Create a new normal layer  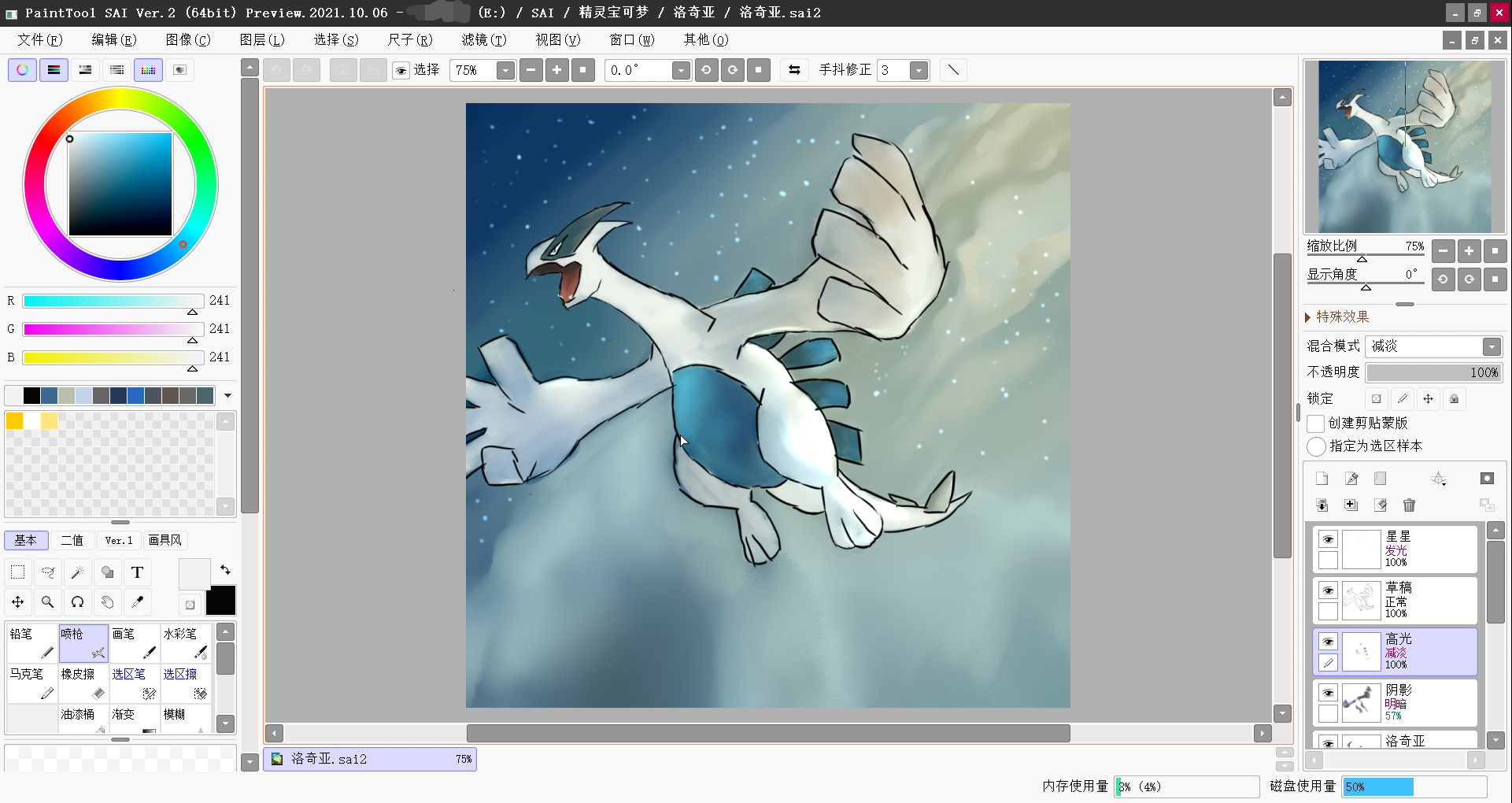1322,479
